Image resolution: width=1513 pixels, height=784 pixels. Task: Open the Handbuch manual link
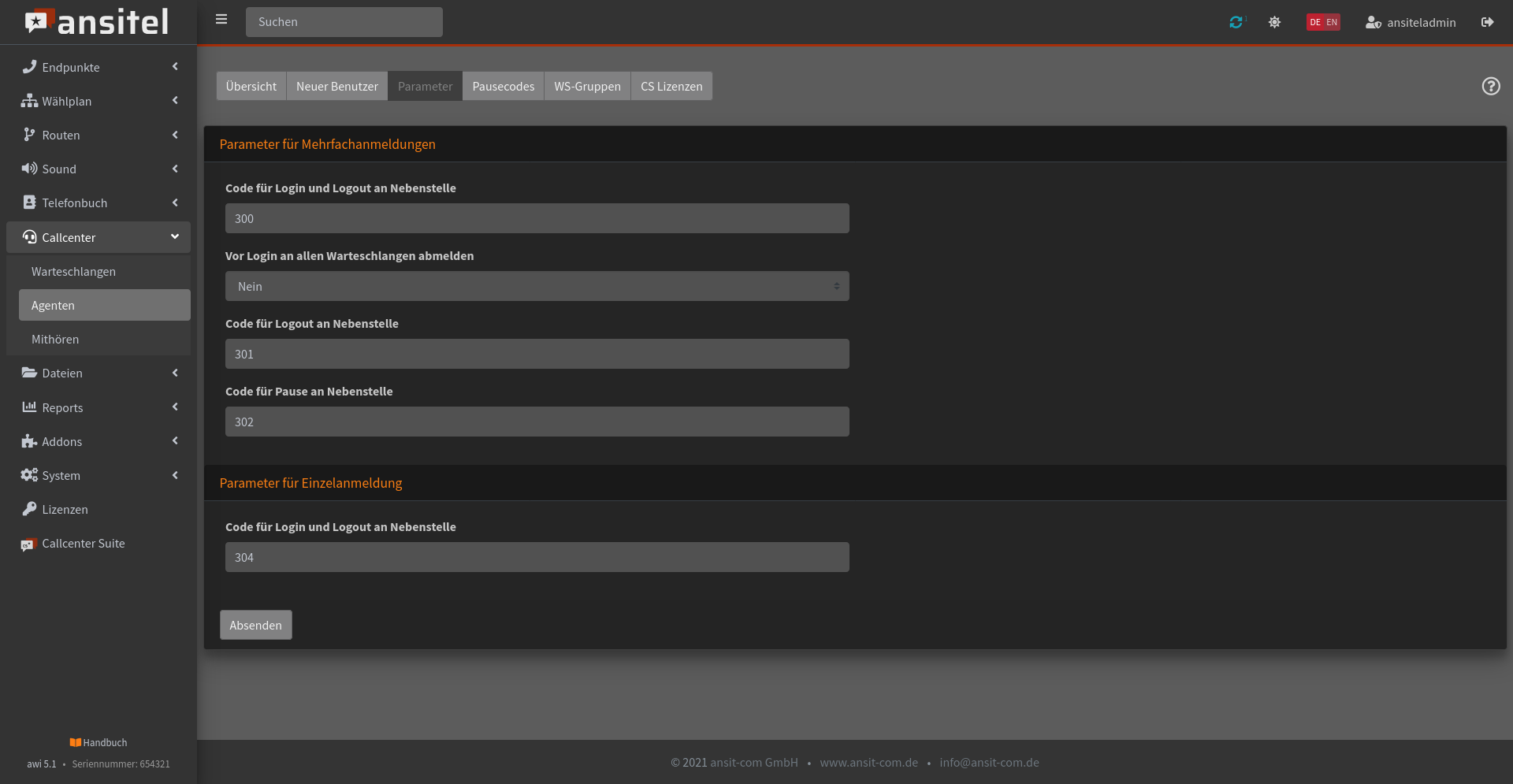tap(99, 742)
